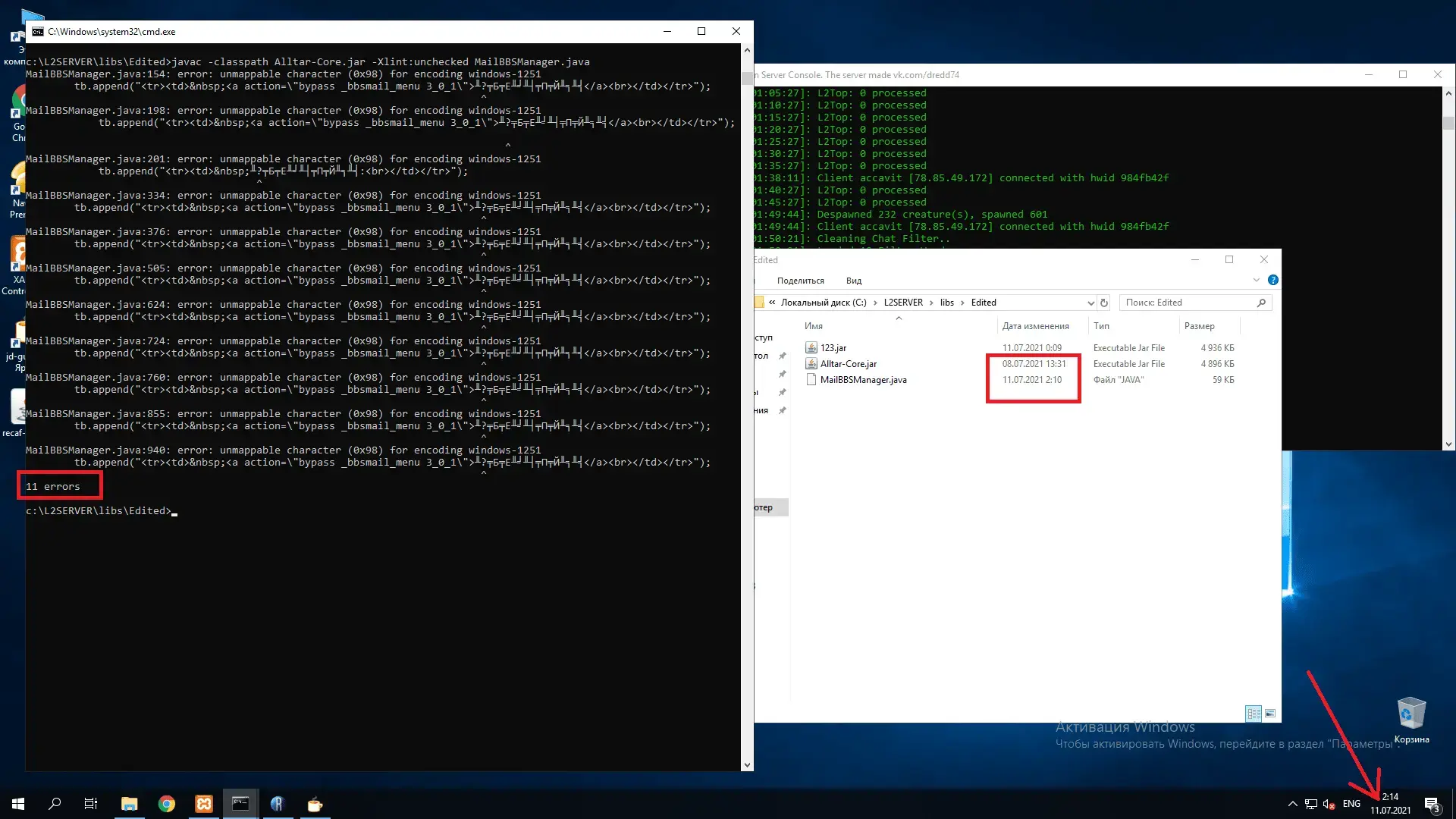Switch Explorer to details view icon
This screenshot has height=819, width=1456.
1254,714
